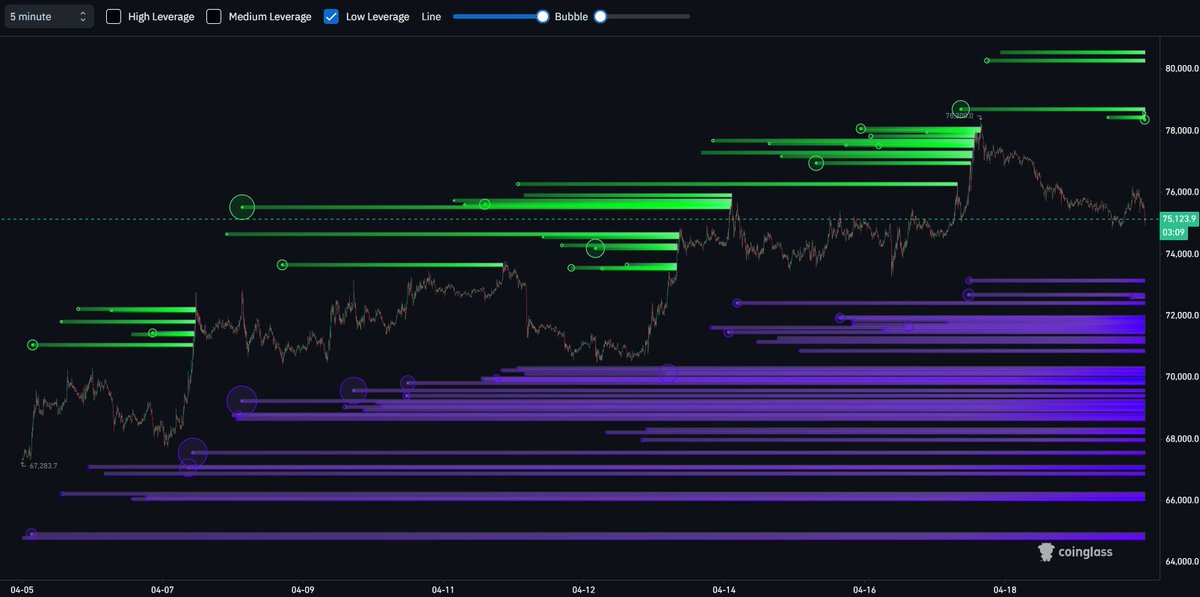Adjust the Bubble slider handle
Screen dimensions: 1200x597
pyautogui.click(x=600, y=16)
